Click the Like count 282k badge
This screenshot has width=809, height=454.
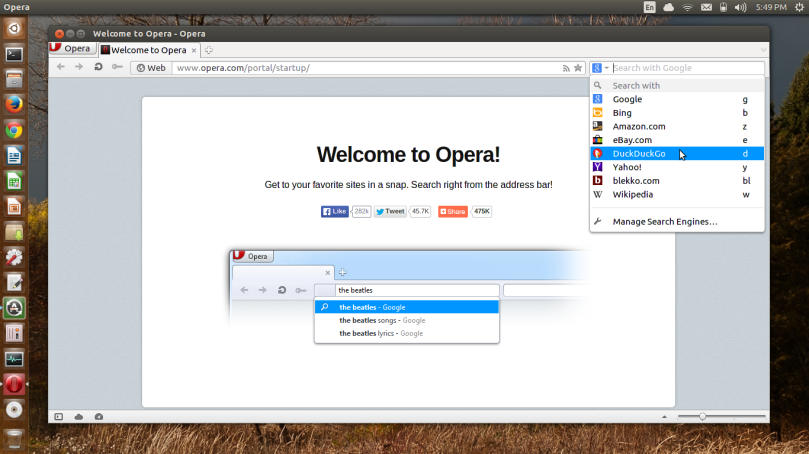click(361, 212)
